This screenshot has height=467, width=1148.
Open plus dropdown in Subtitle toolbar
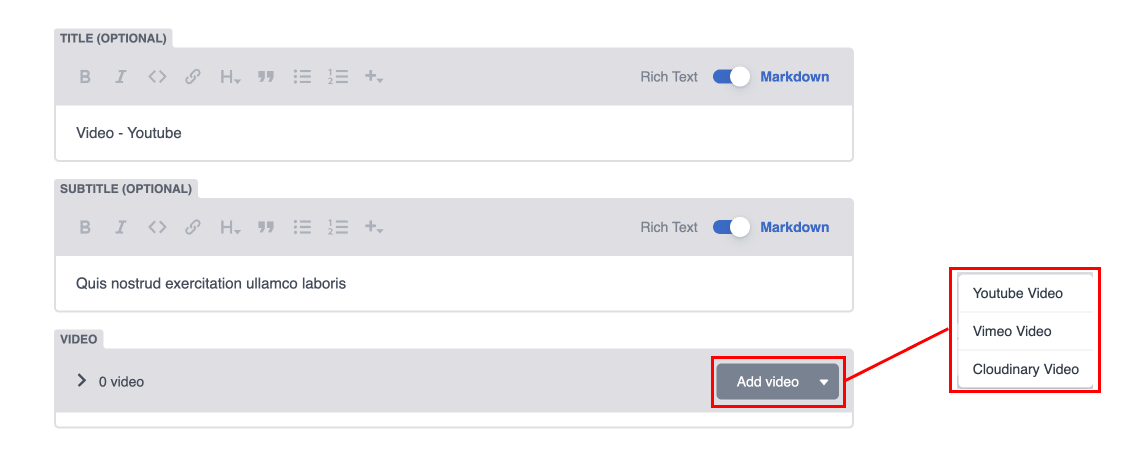point(374,227)
